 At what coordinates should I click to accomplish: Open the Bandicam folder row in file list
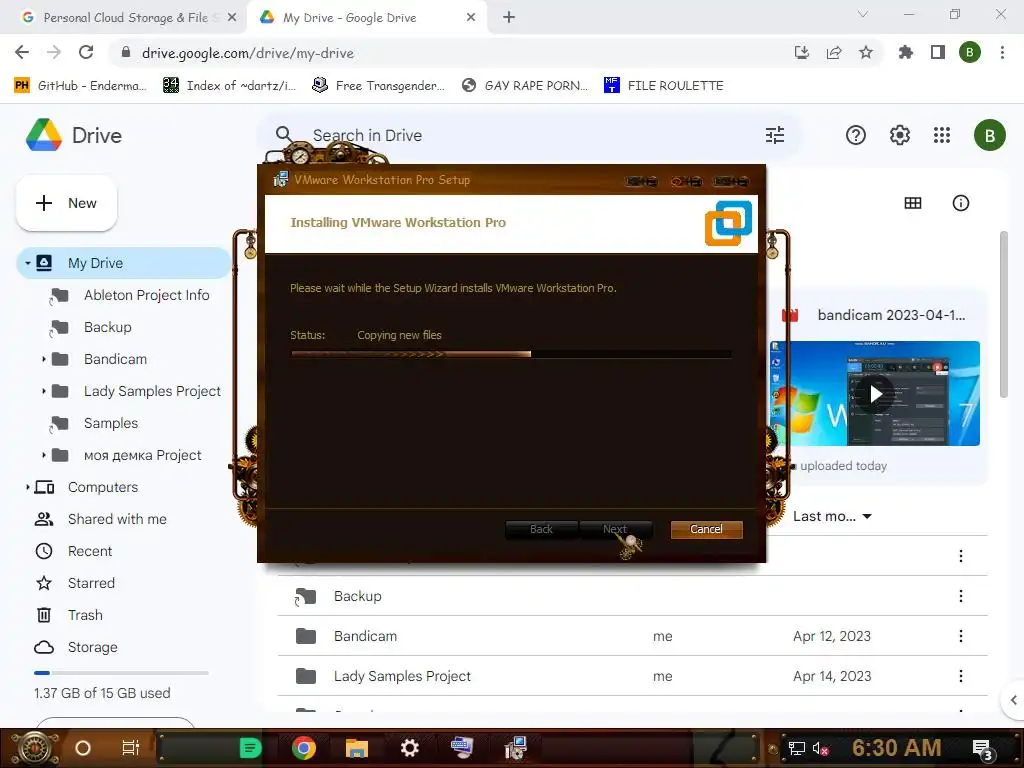click(632, 636)
